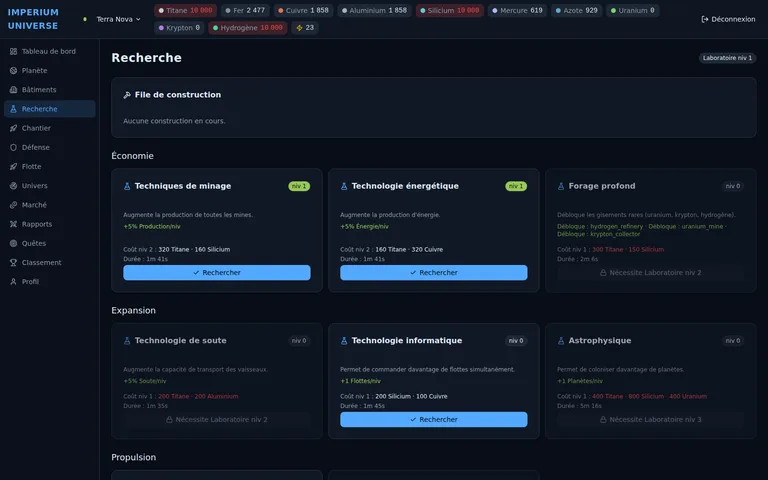
Task: Click the Déconnexion link
Action: [728, 19]
